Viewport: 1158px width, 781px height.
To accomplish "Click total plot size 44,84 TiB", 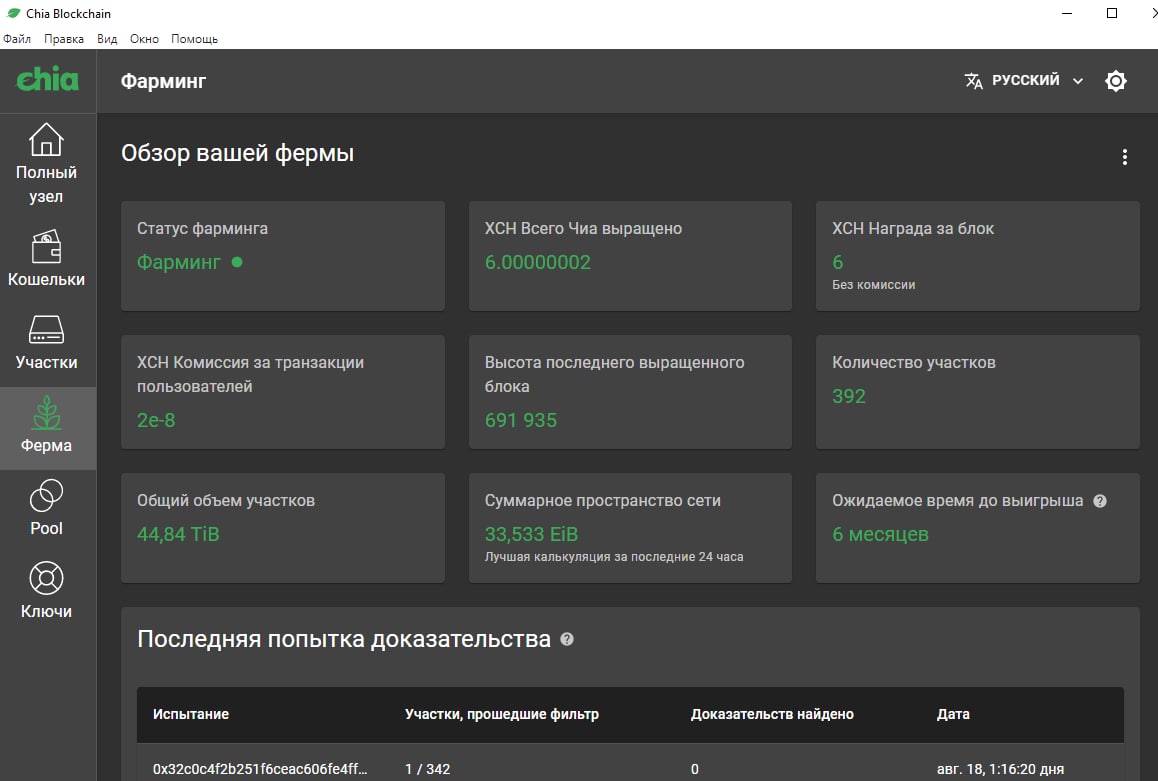I will (x=178, y=534).
